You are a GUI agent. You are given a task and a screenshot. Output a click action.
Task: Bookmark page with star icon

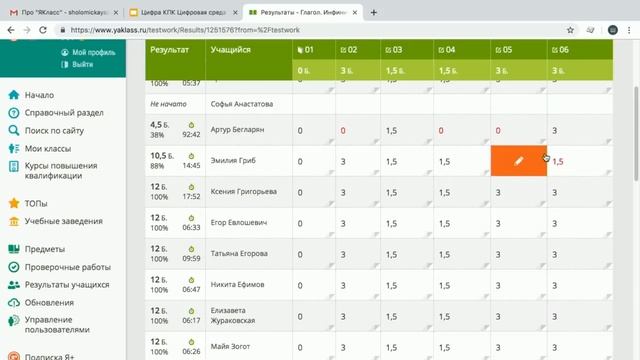(570, 30)
